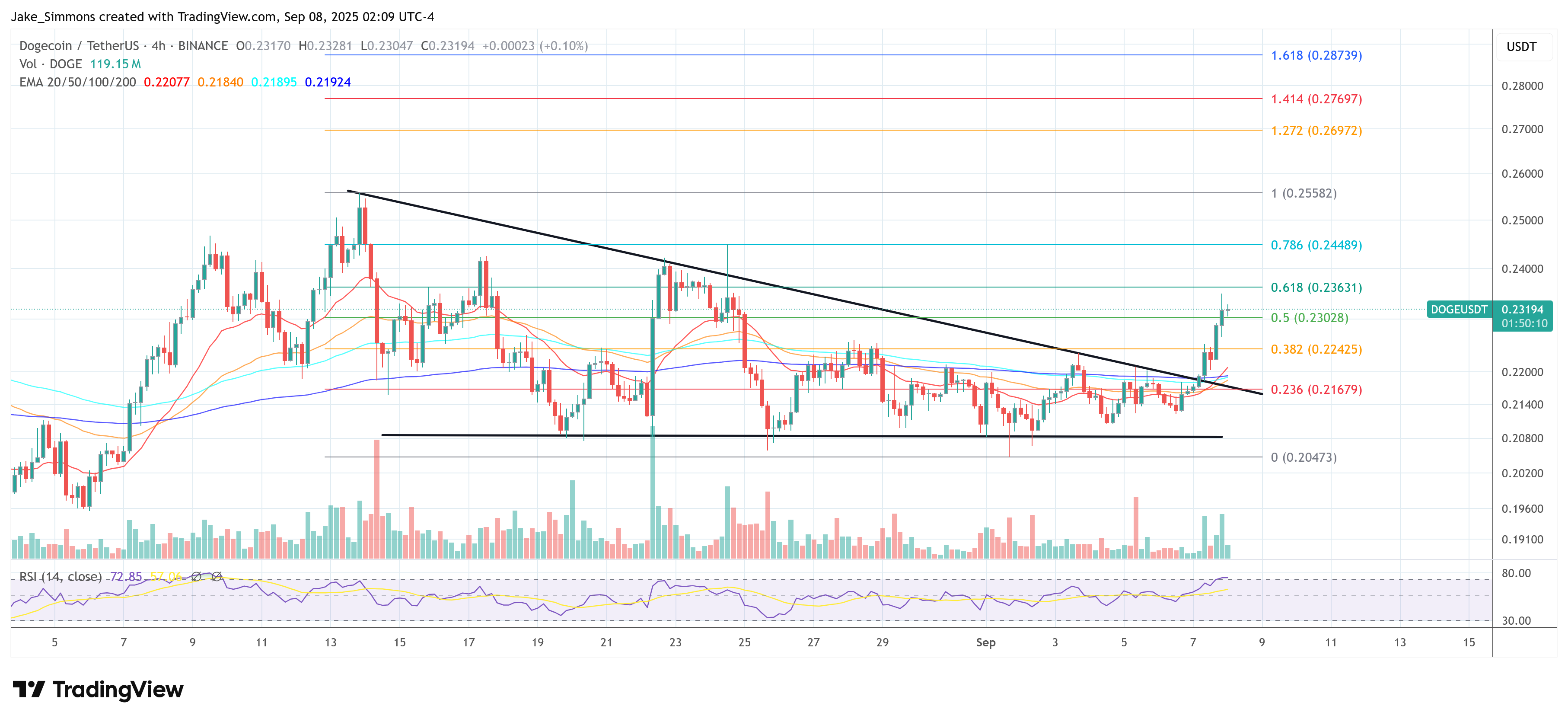Select the RSI (14, close) indicator legend

[60, 576]
